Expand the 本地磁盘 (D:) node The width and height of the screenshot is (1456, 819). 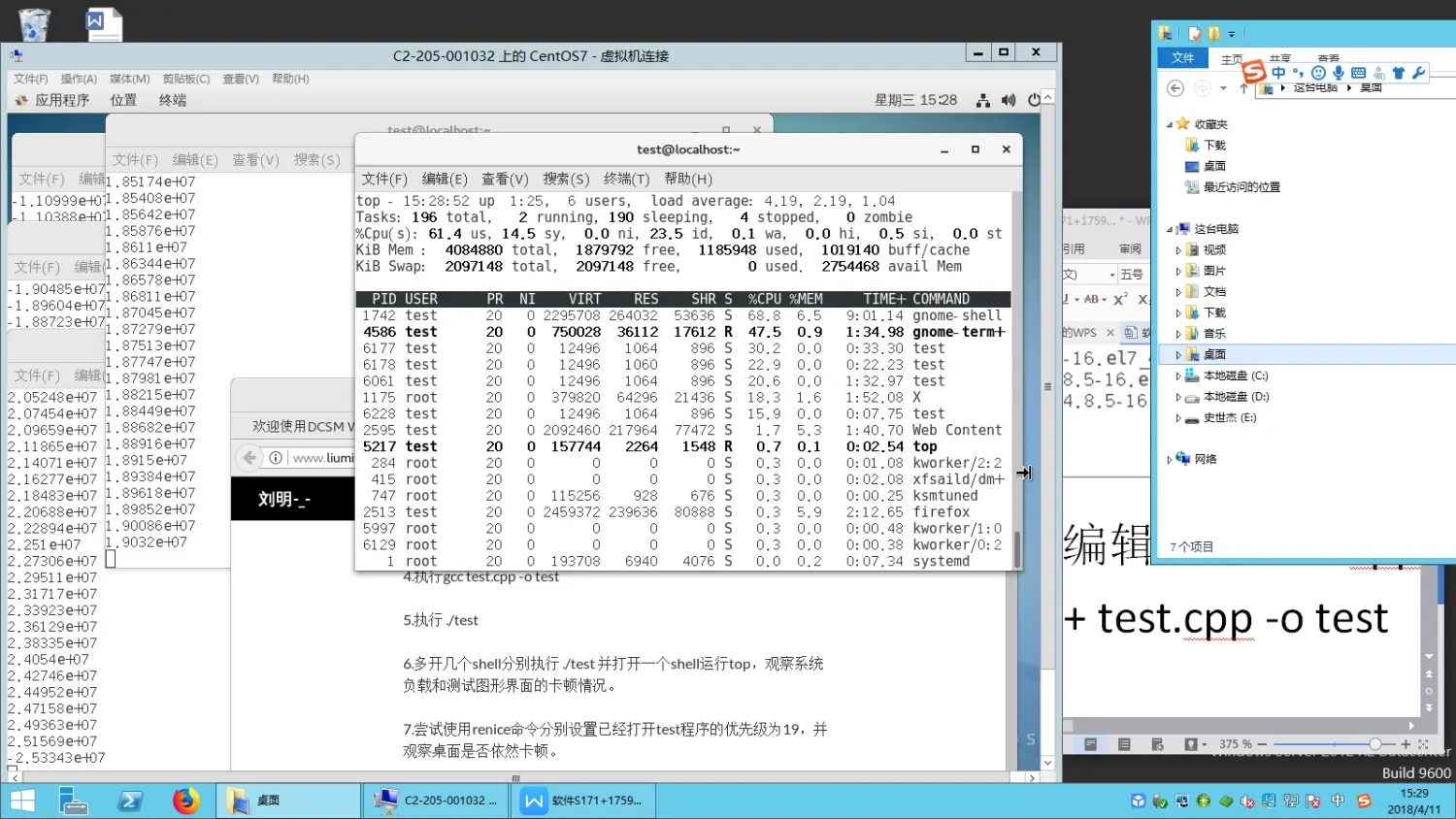[x=1178, y=397]
